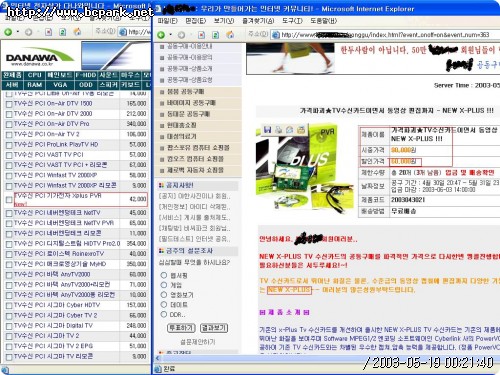Open 보기(V) menu in right Explorer window
Screen dimensions: 500x375
[x=224, y=21]
